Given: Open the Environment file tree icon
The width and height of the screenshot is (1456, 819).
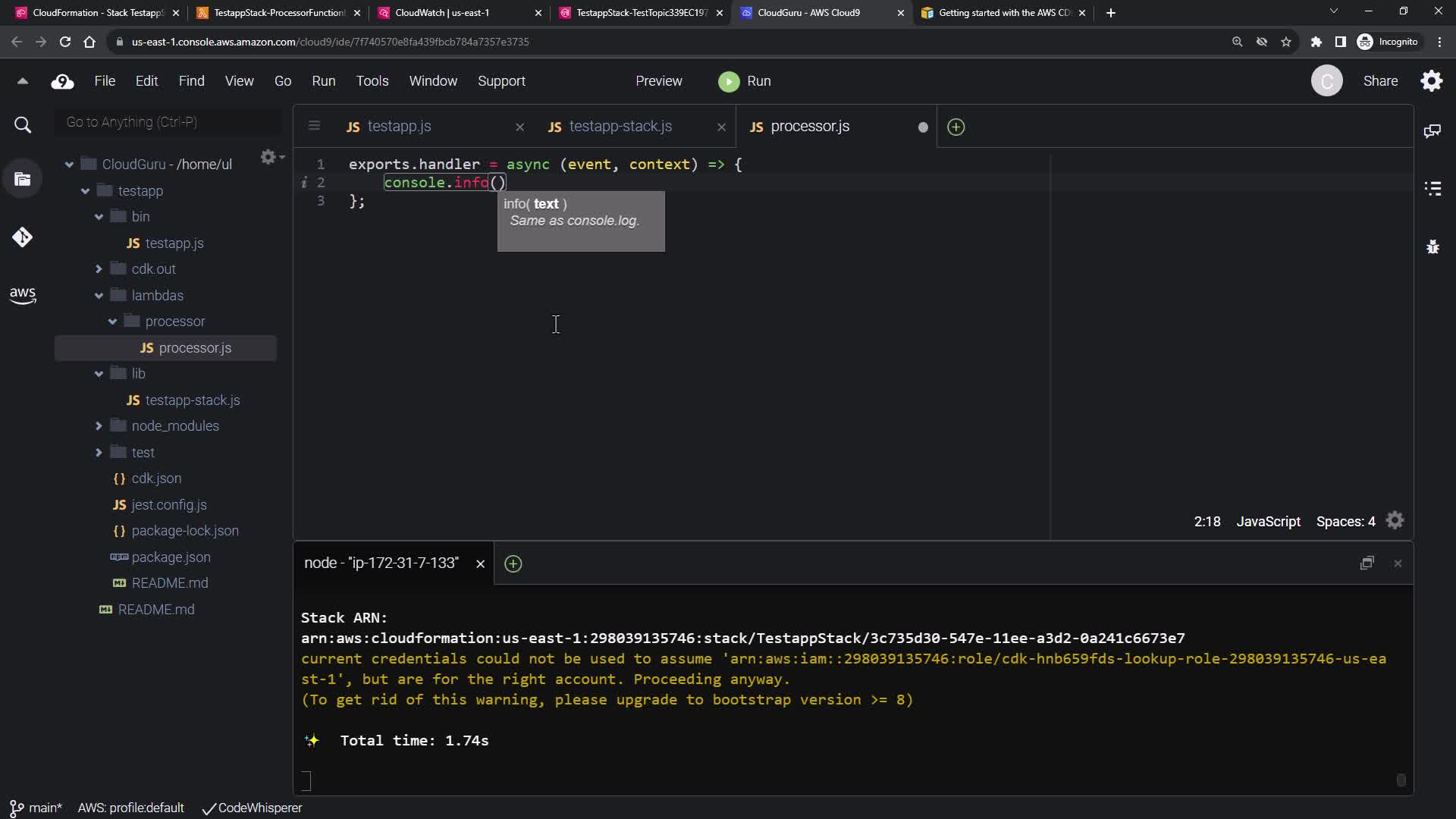Looking at the screenshot, I should point(23,180).
